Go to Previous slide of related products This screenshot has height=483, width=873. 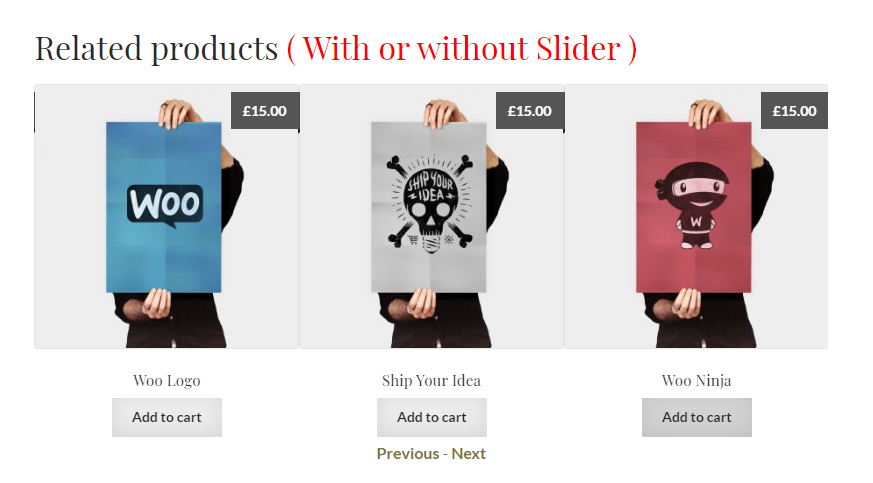[408, 454]
